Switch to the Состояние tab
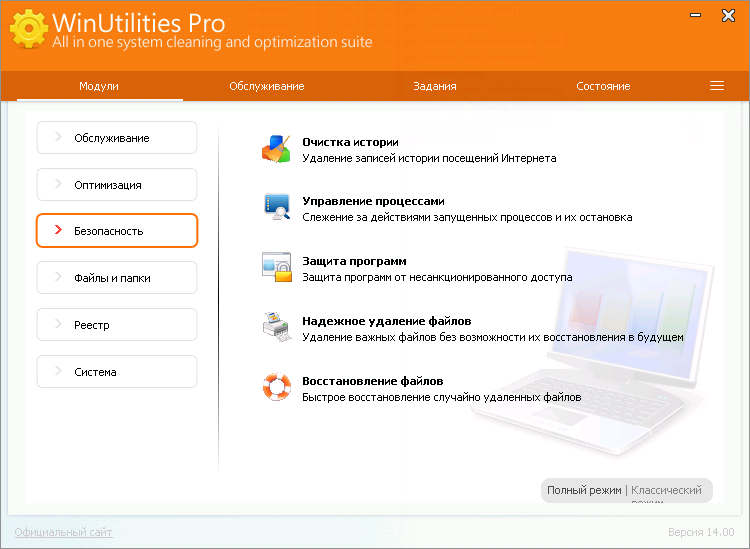Screen dimensions: 750x549 pyautogui.click(x=603, y=86)
